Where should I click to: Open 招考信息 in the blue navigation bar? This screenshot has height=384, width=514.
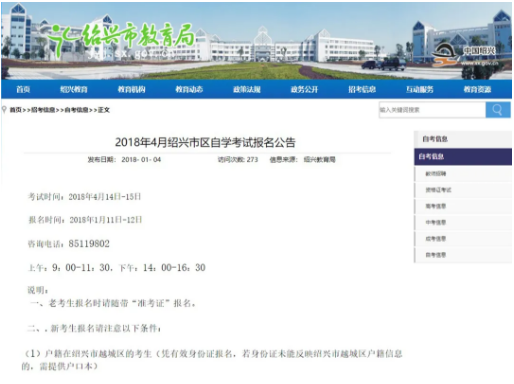(x=362, y=89)
